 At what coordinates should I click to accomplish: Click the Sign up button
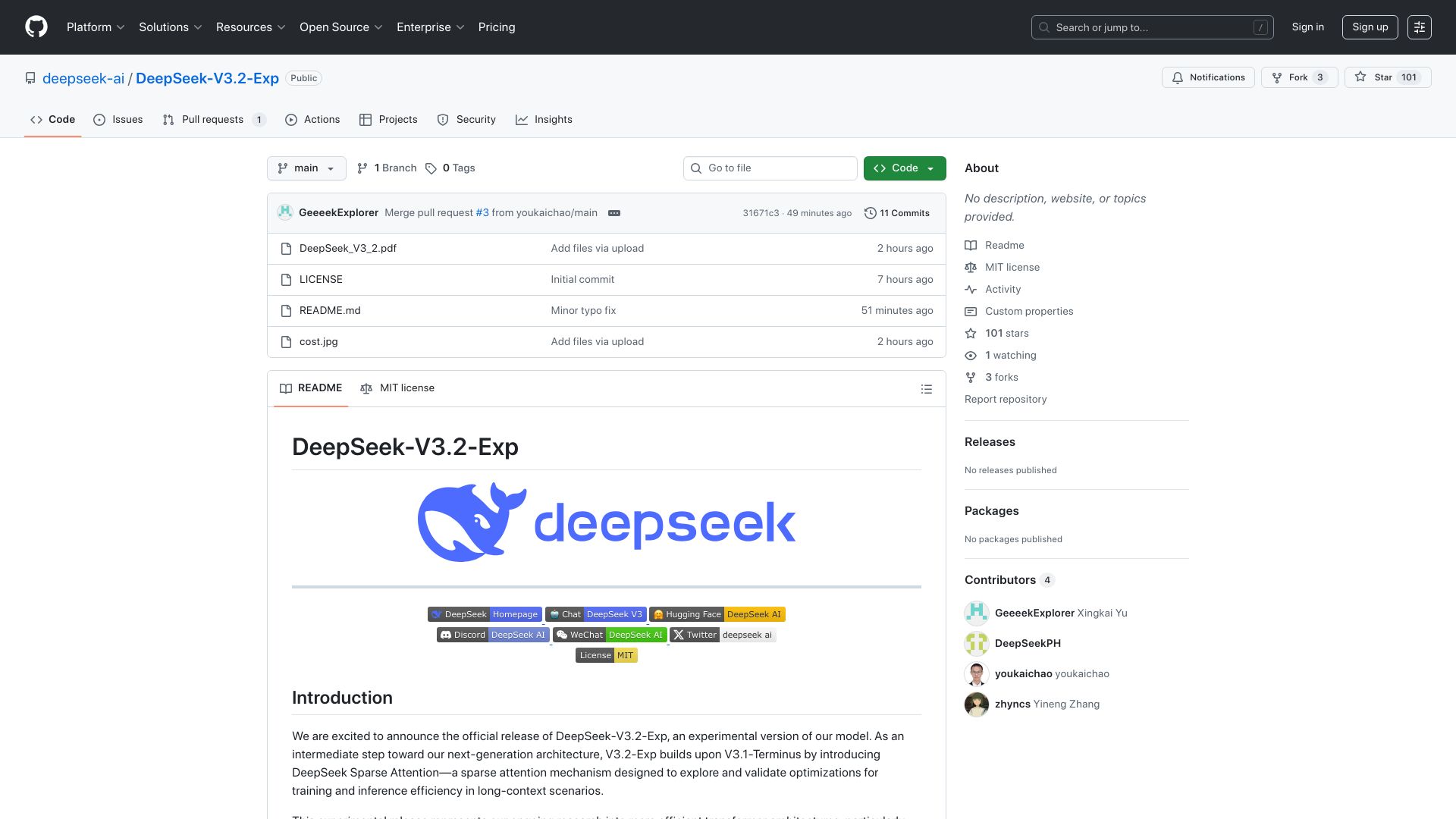[1370, 27]
